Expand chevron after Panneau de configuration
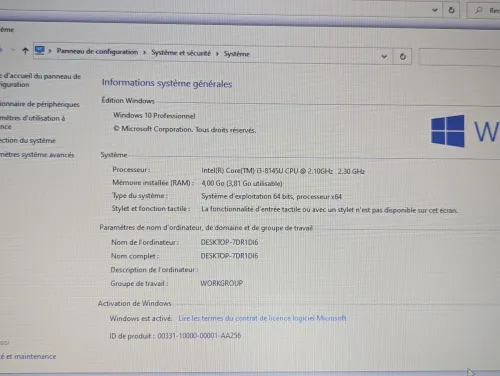 145,52
